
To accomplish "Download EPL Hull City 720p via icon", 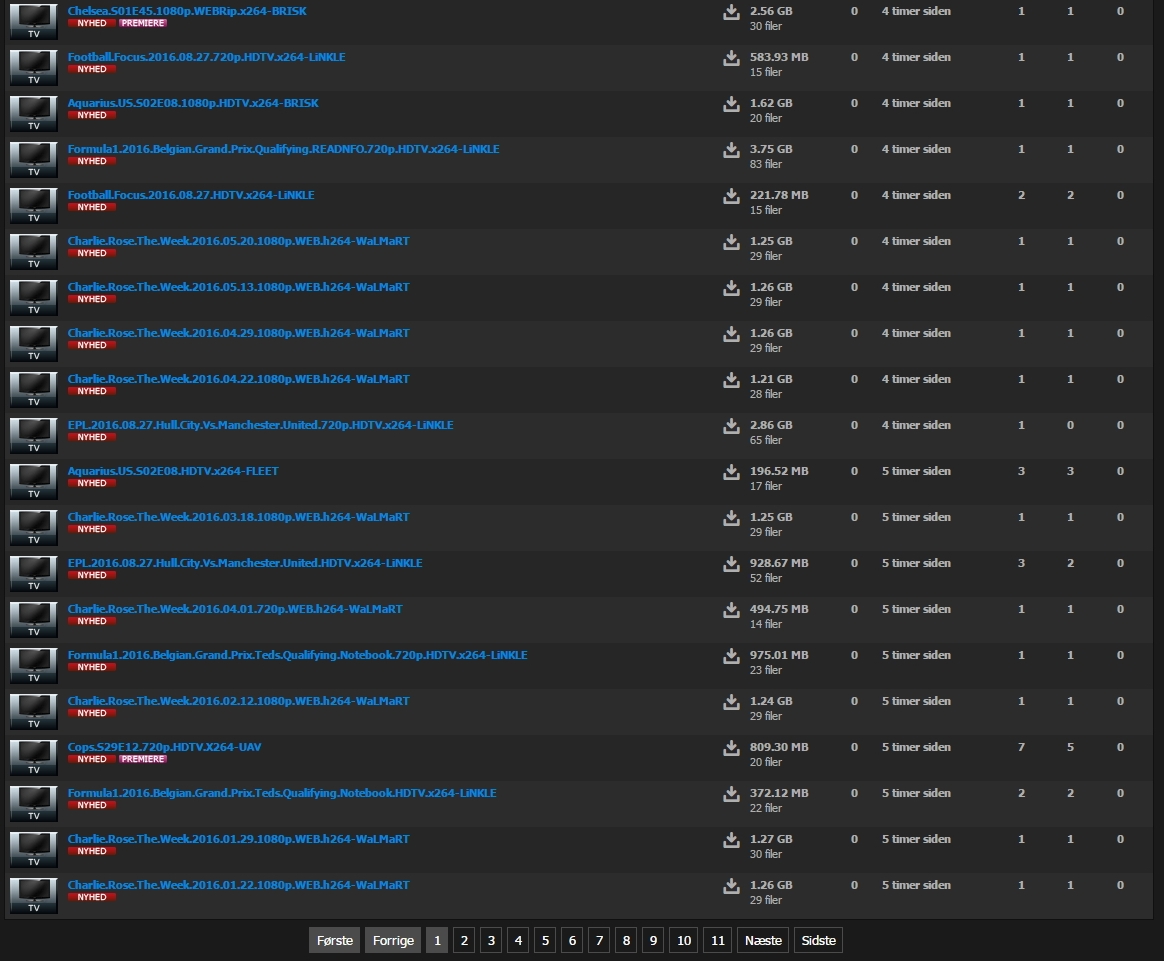I will 731,426.
